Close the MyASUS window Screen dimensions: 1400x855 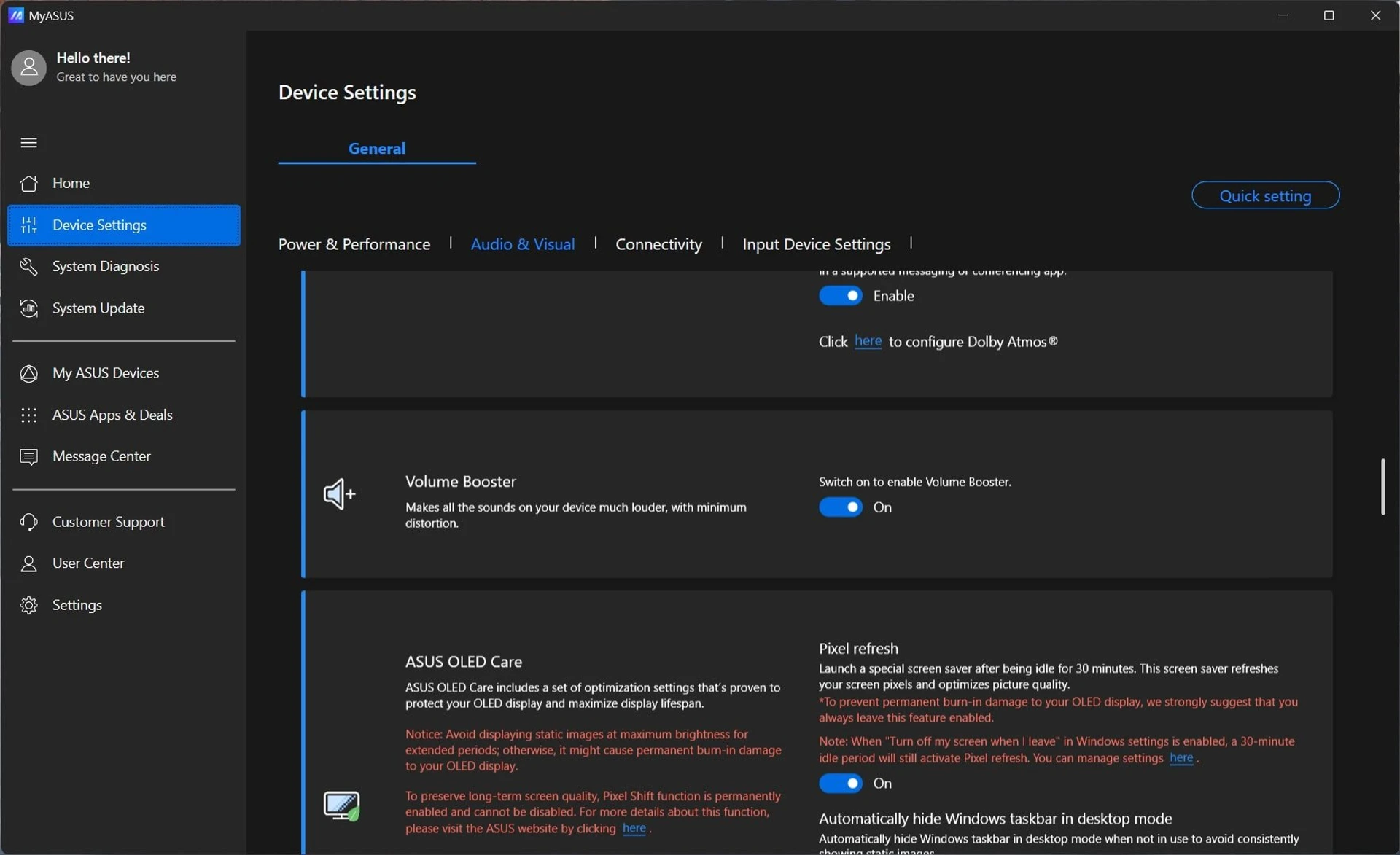coord(1375,15)
